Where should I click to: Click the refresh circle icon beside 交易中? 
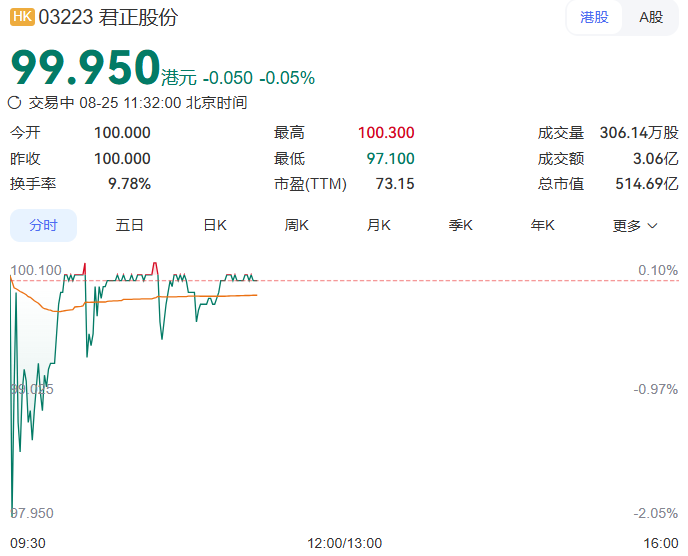click(14, 103)
